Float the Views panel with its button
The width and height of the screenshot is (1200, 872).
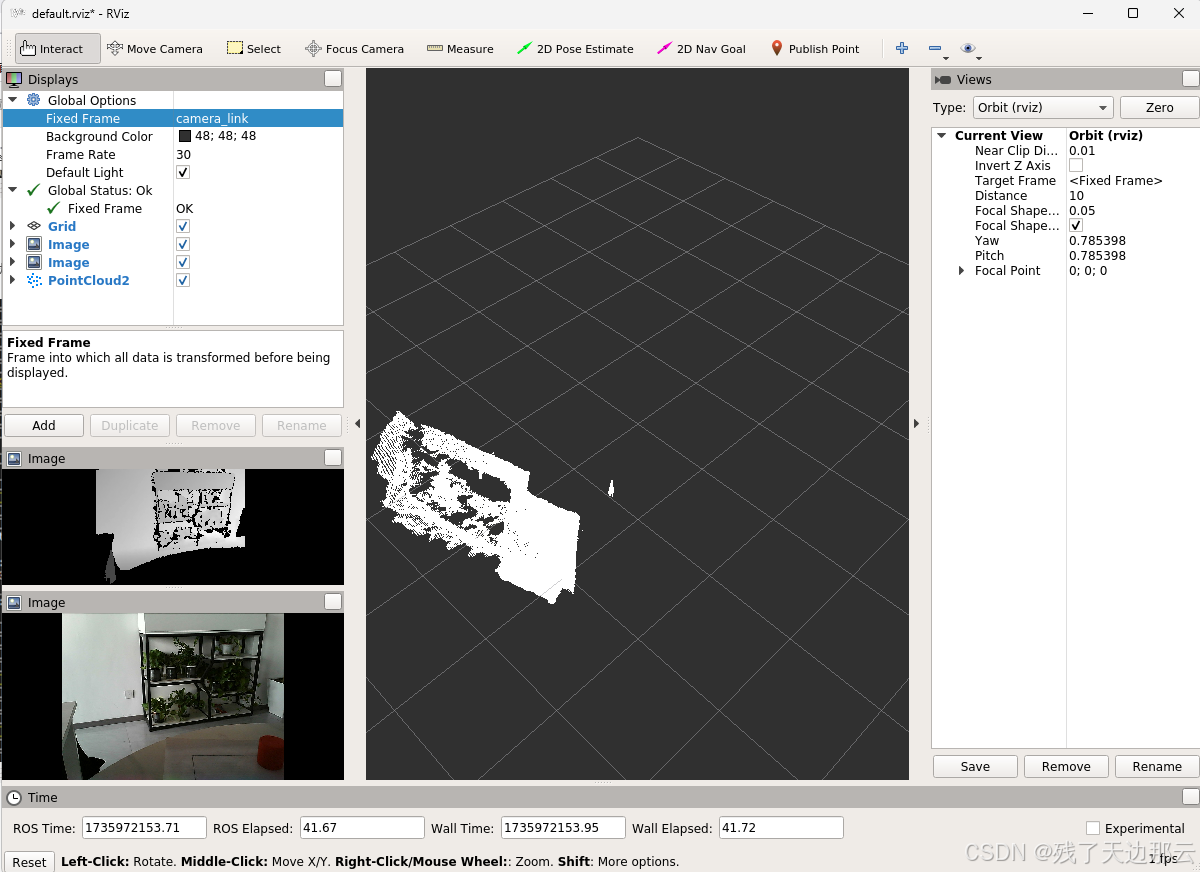tap(1191, 79)
